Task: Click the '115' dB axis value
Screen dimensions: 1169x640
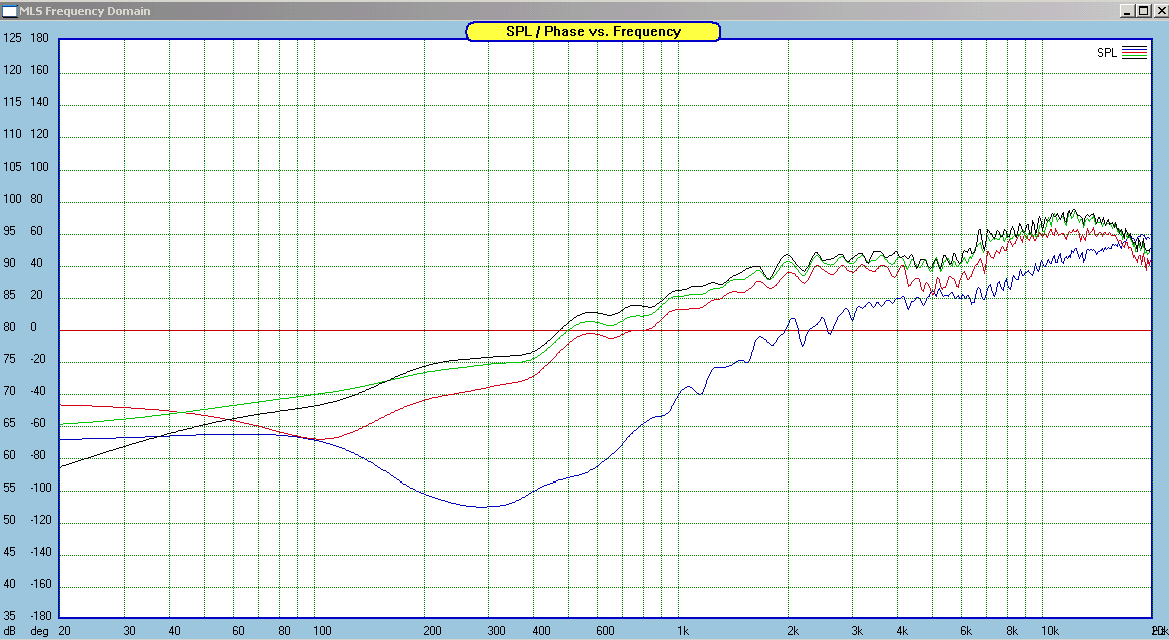Action: [x=12, y=102]
